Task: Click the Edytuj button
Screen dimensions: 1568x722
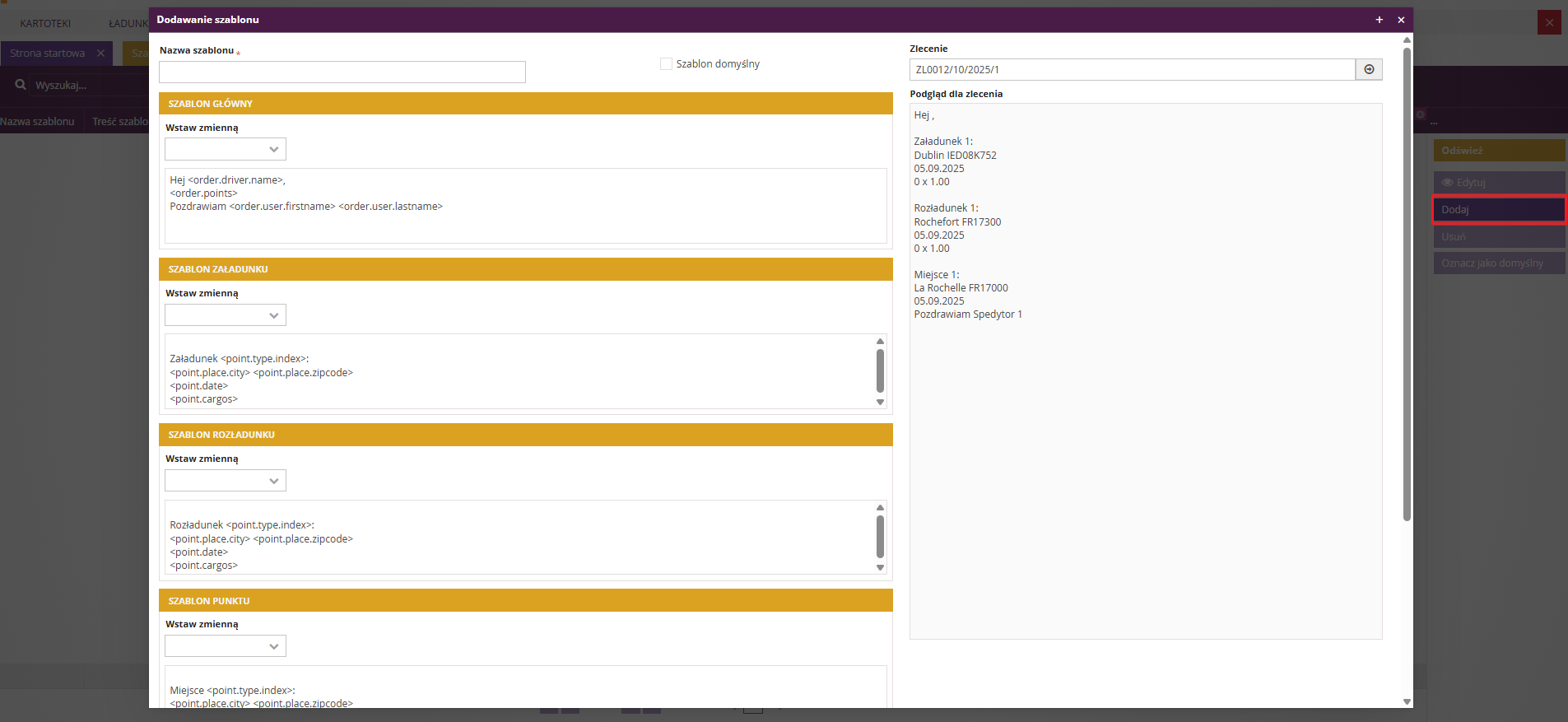Action: coord(1499,182)
